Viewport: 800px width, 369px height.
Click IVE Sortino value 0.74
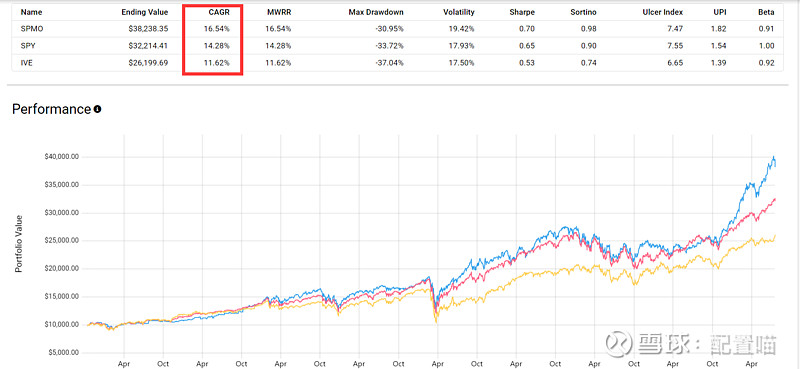(x=589, y=63)
